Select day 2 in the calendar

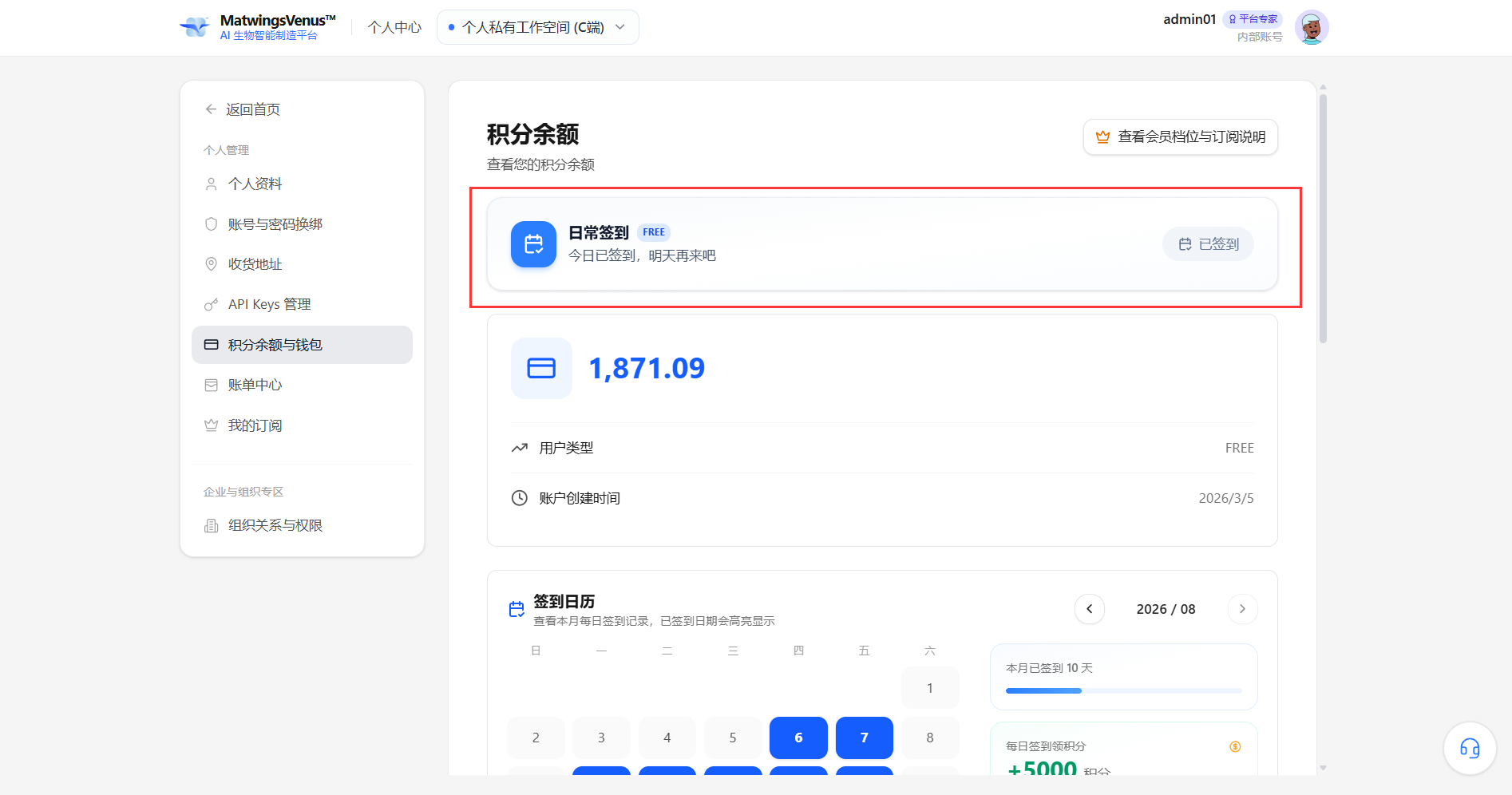(536, 738)
